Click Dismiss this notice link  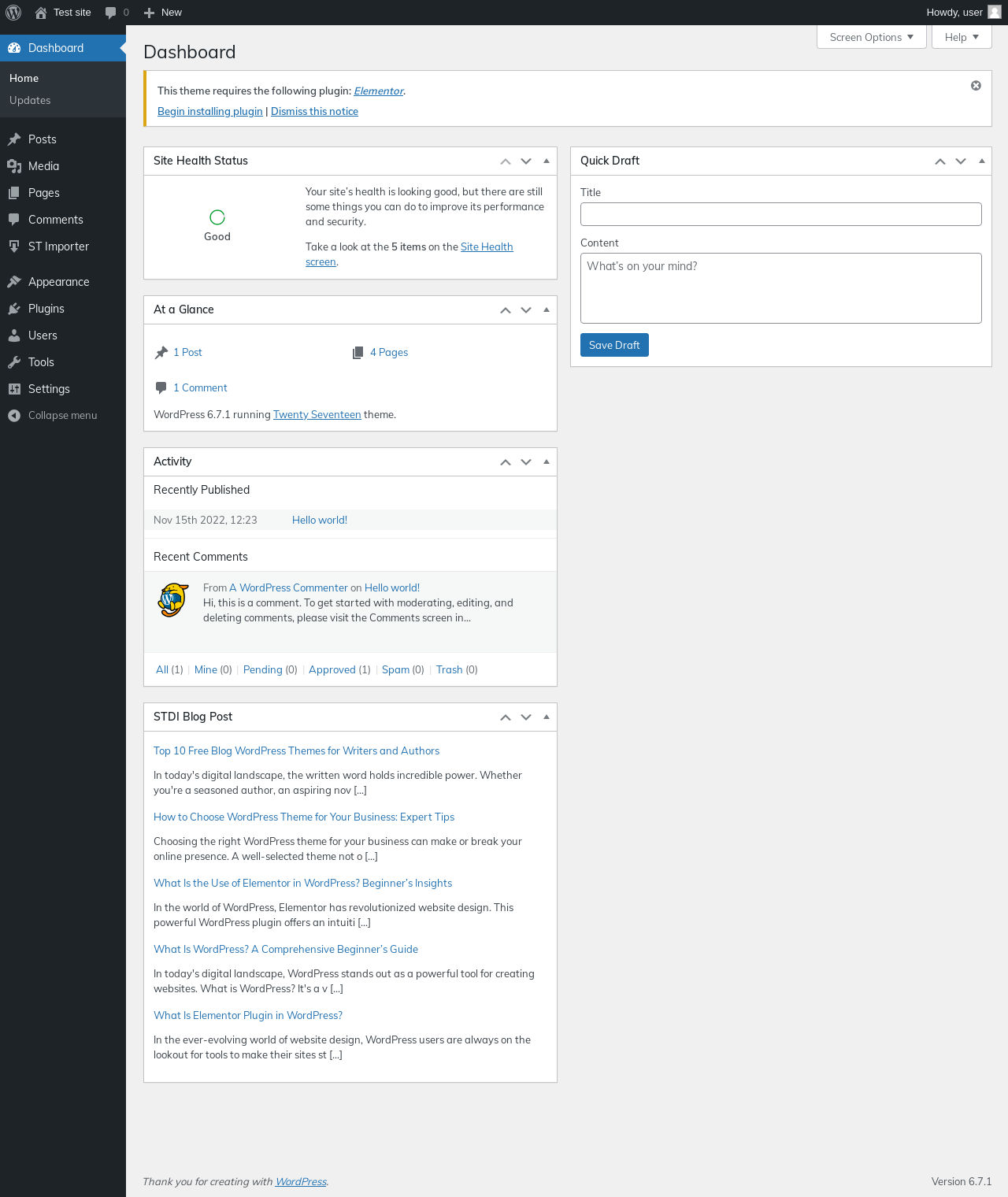click(314, 112)
